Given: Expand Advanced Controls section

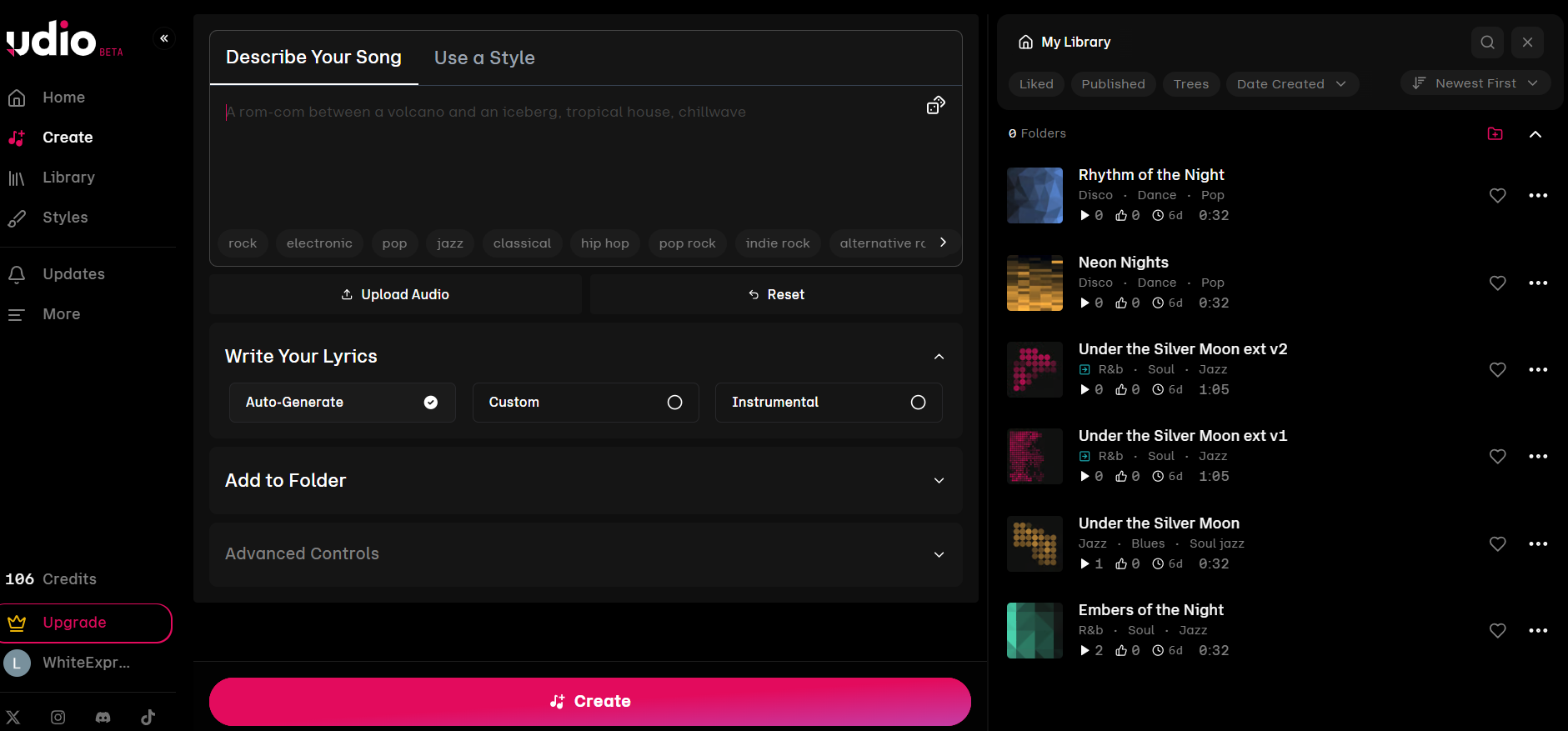Looking at the screenshot, I should tap(939, 554).
